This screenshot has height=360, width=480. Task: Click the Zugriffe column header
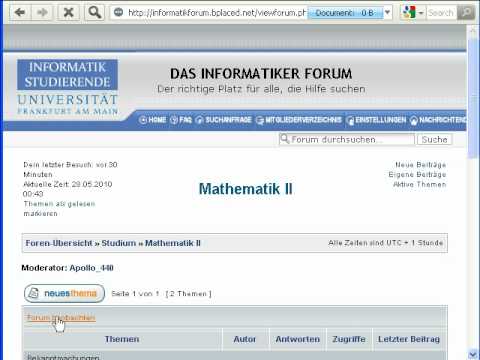349,339
